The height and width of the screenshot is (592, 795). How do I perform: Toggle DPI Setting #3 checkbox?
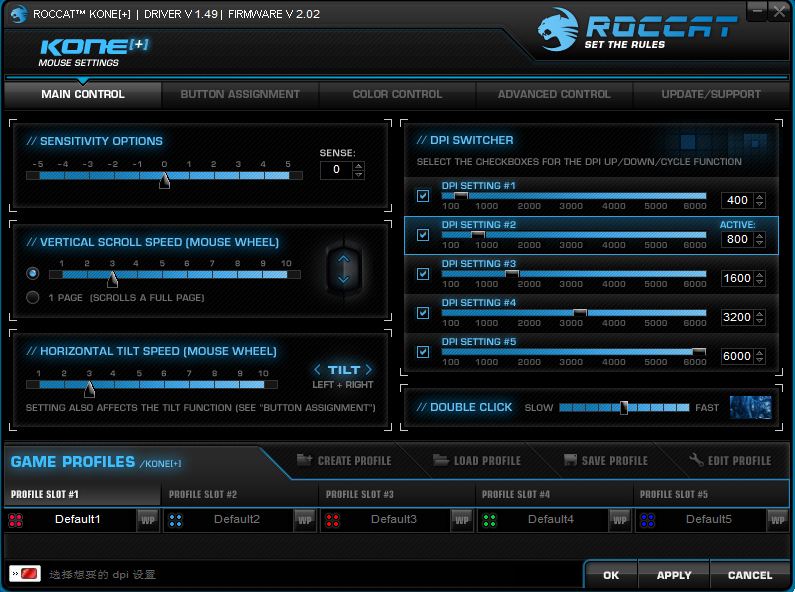423,274
